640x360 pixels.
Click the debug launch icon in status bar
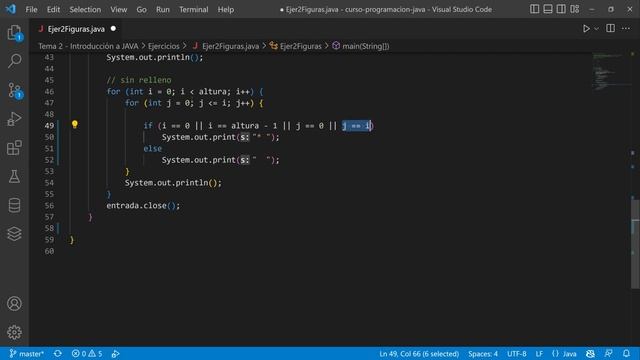116,353
